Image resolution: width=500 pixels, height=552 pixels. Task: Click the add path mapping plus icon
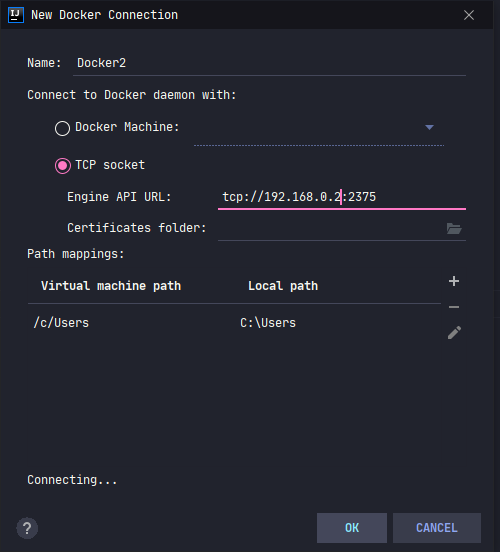454,281
